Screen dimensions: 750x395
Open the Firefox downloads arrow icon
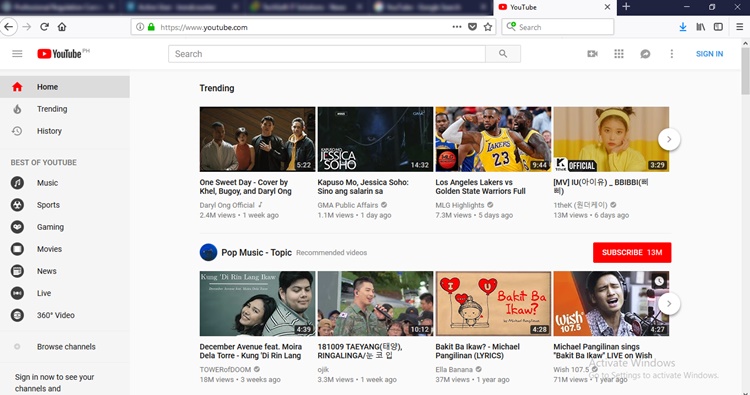[683, 27]
